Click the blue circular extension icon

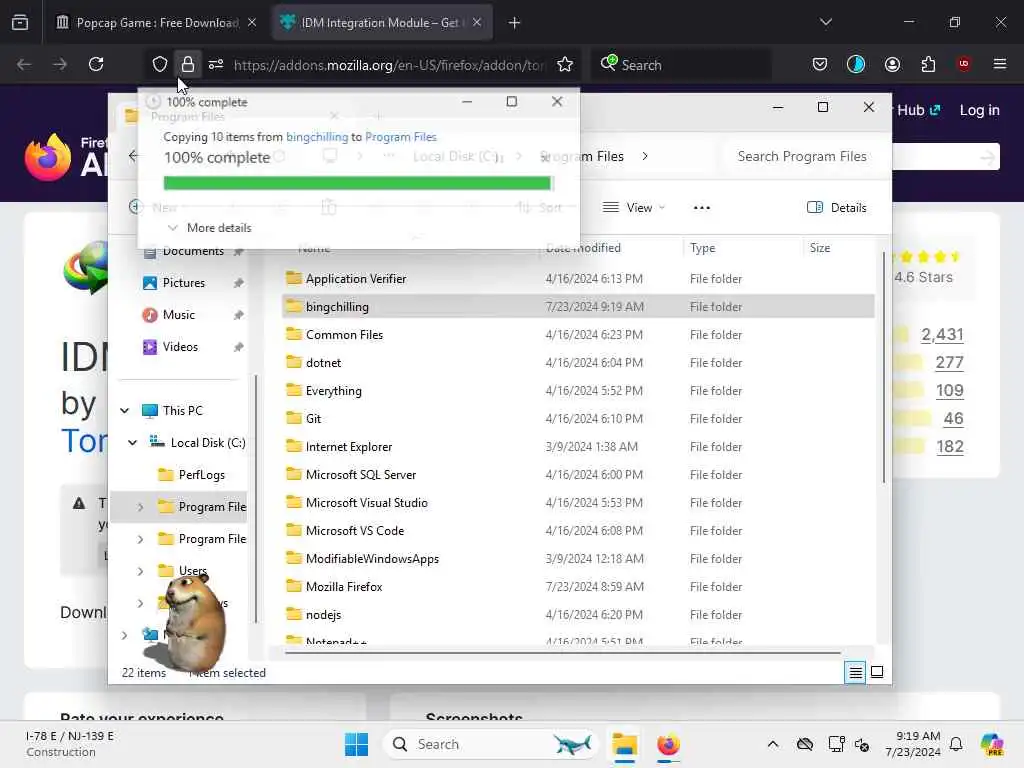coord(856,64)
